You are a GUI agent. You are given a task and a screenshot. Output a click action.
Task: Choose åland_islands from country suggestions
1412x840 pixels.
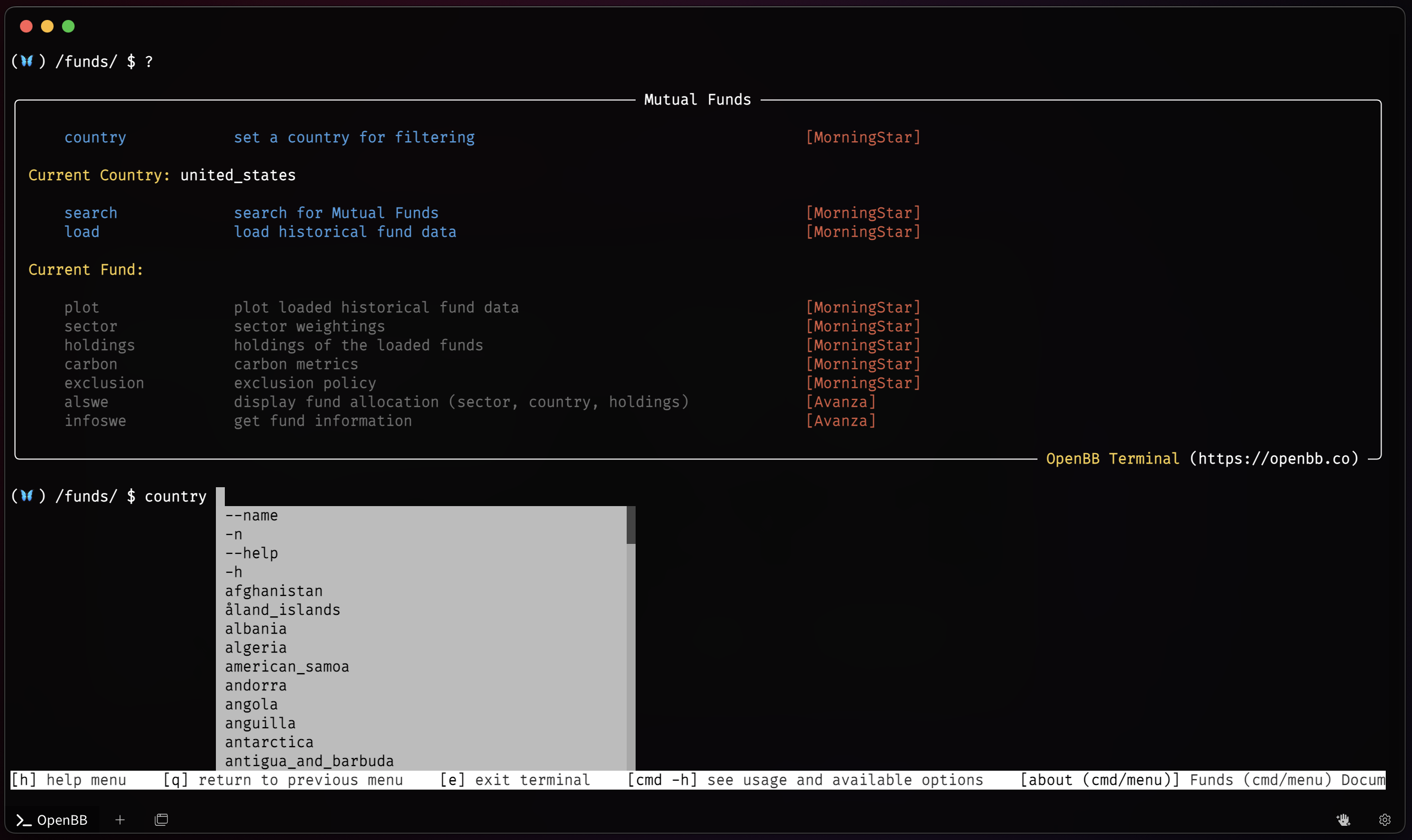coord(421,610)
